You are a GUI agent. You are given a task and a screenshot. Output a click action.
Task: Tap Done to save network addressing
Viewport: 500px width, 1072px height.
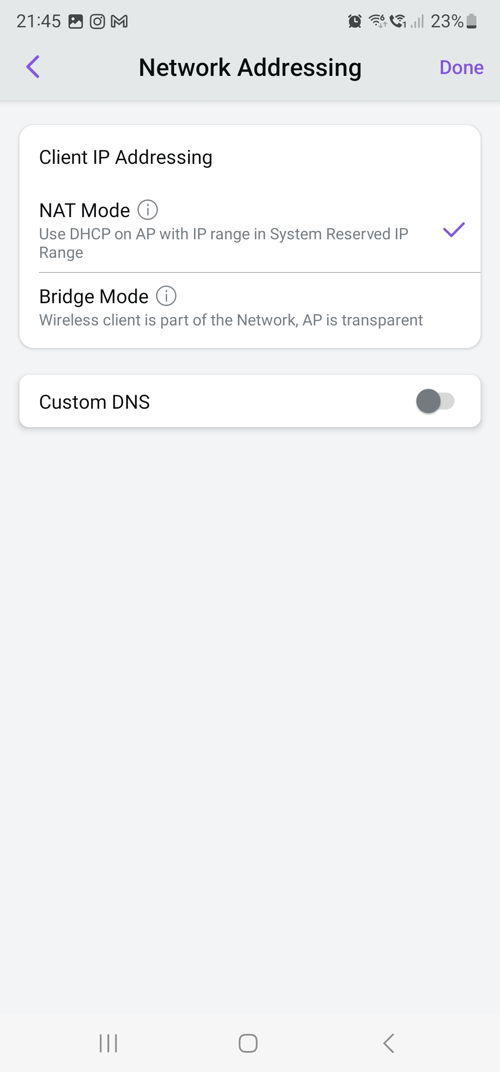[x=461, y=67]
